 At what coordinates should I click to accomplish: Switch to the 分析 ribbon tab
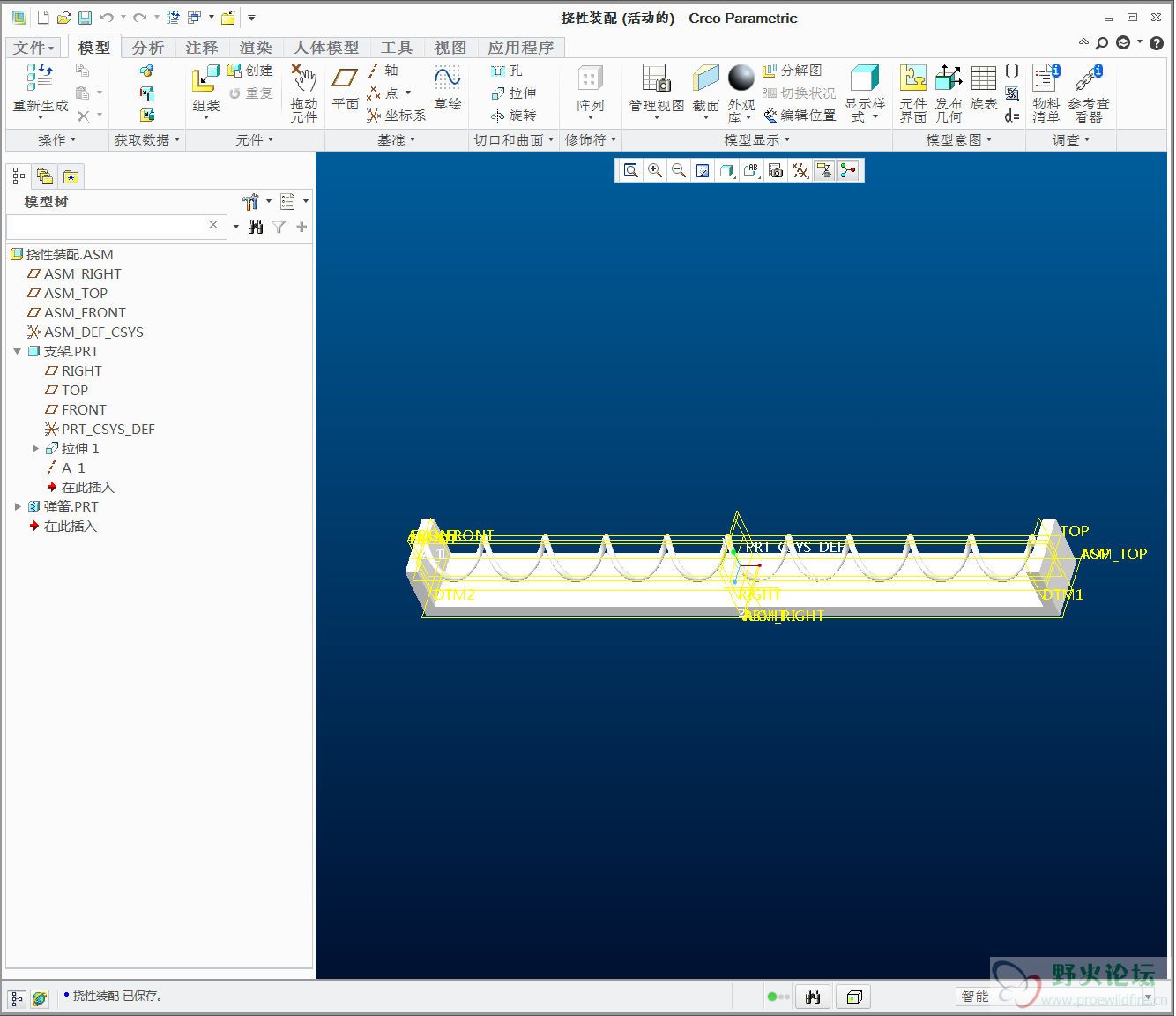[x=148, y=48]
